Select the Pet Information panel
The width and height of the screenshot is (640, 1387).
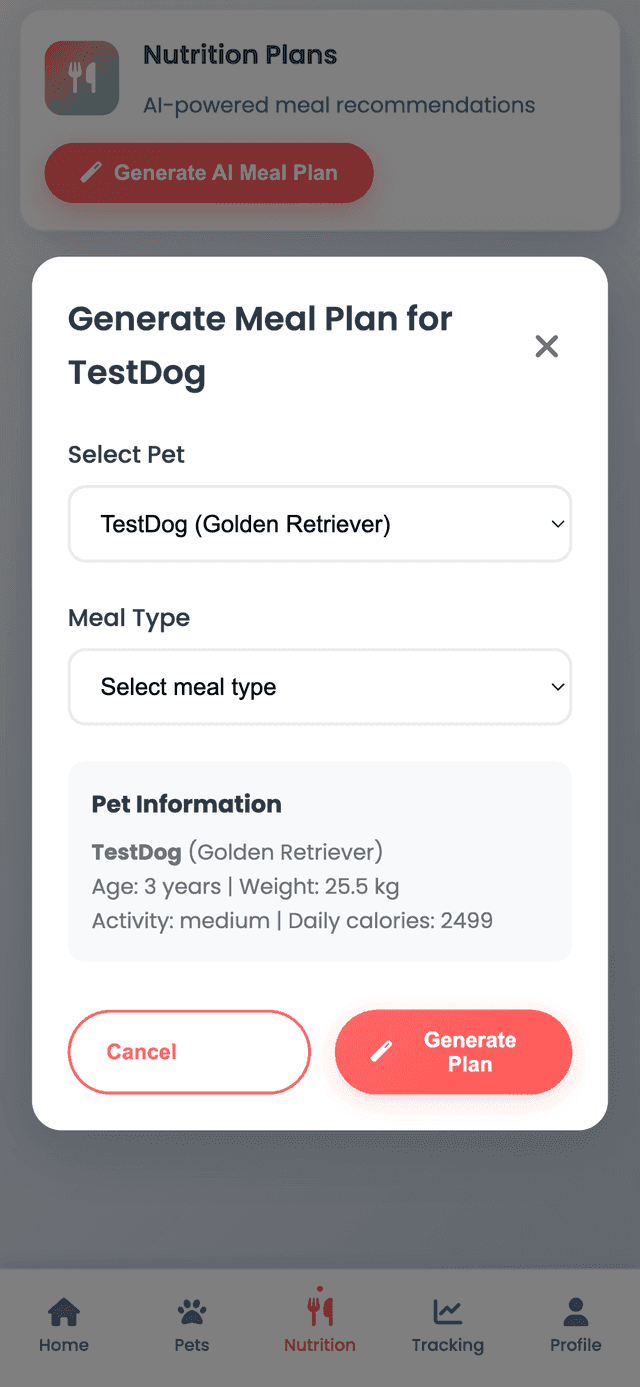click(319, 861)
